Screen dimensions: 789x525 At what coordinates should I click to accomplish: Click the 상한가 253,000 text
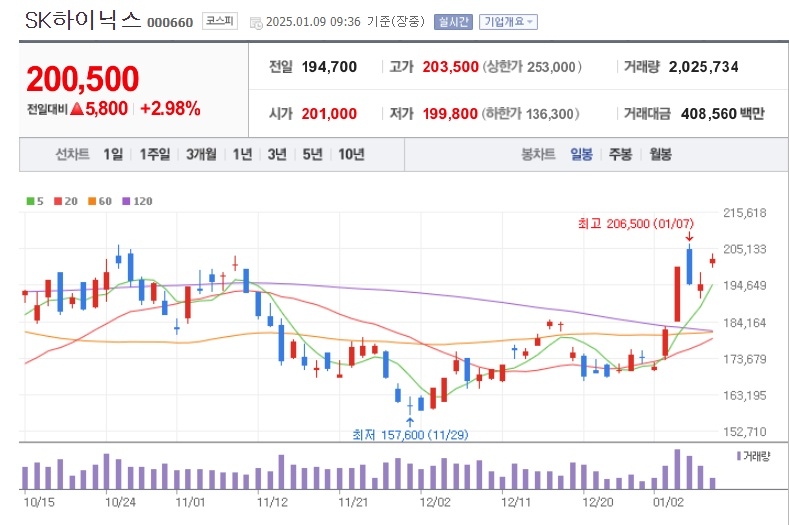click(532, 66)
